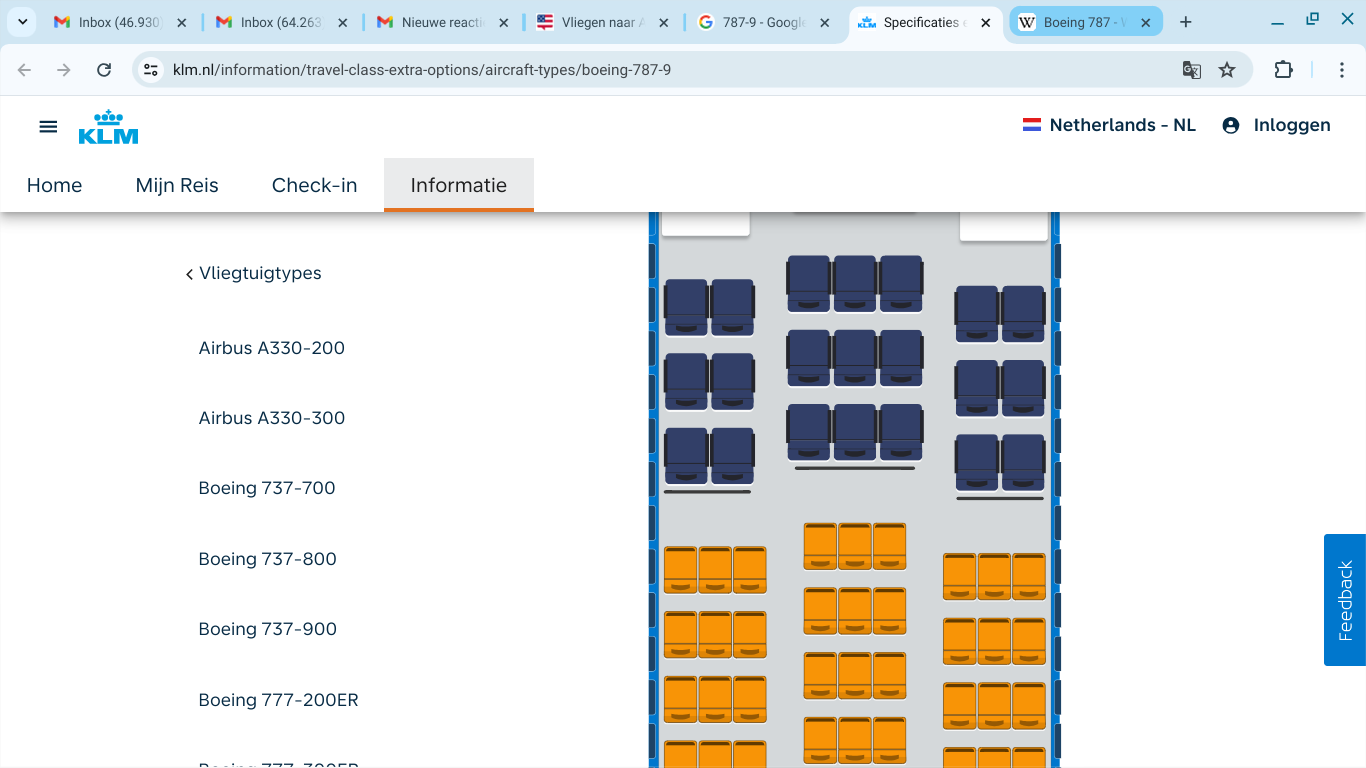Image resolution: width=1366 pixels, height=768 pixels.
Task: Open the Google Translate page icon
Action: pyautogui.click(x=1191, y=70)
